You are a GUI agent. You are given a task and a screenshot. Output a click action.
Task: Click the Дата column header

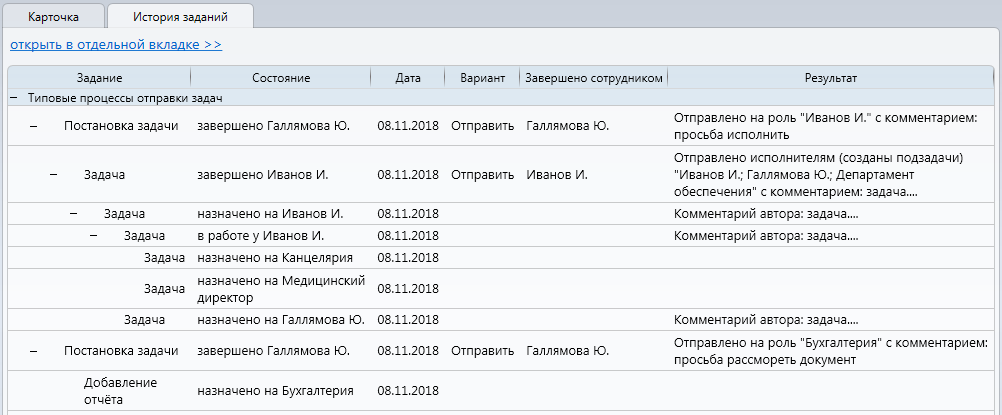pos(408,78)
